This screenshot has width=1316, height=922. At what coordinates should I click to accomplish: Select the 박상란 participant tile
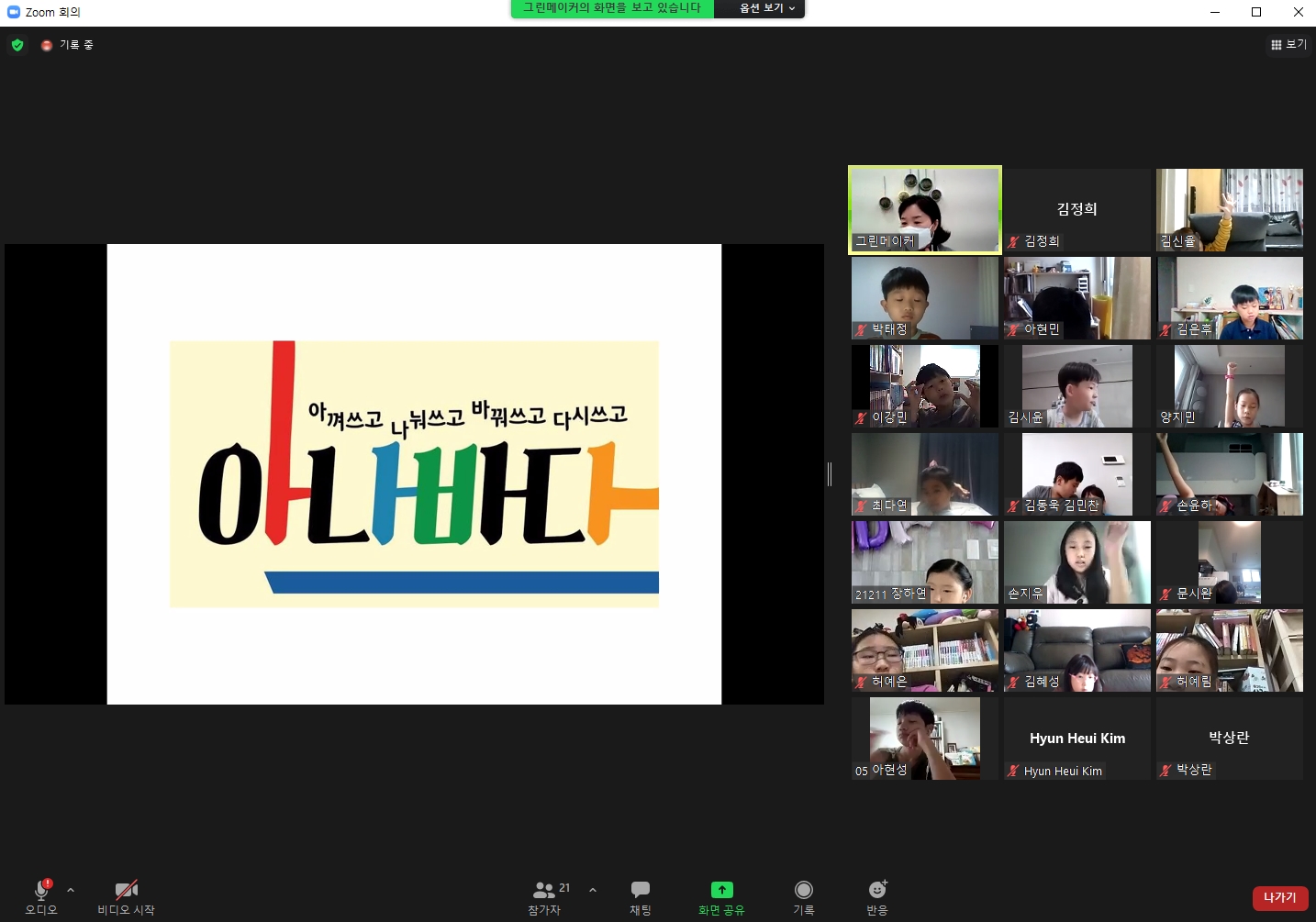1230,739
